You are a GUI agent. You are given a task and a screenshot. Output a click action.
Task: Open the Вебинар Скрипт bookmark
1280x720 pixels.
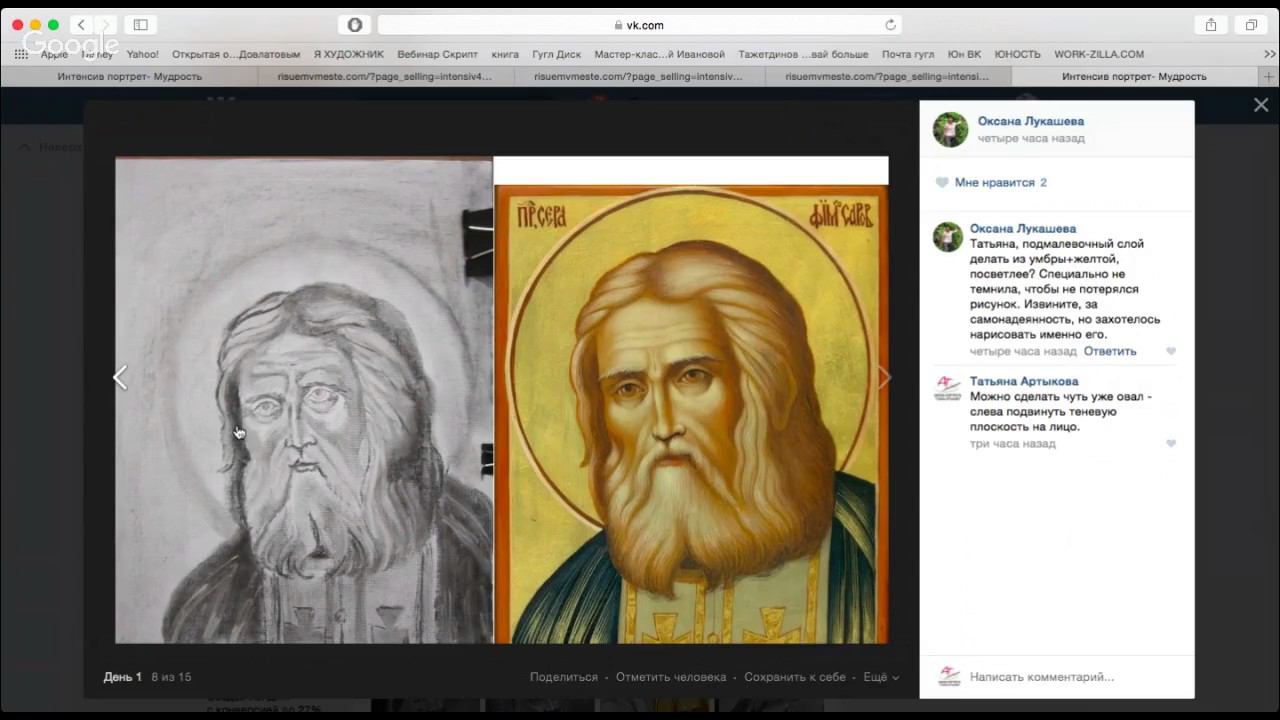point(437,54)
